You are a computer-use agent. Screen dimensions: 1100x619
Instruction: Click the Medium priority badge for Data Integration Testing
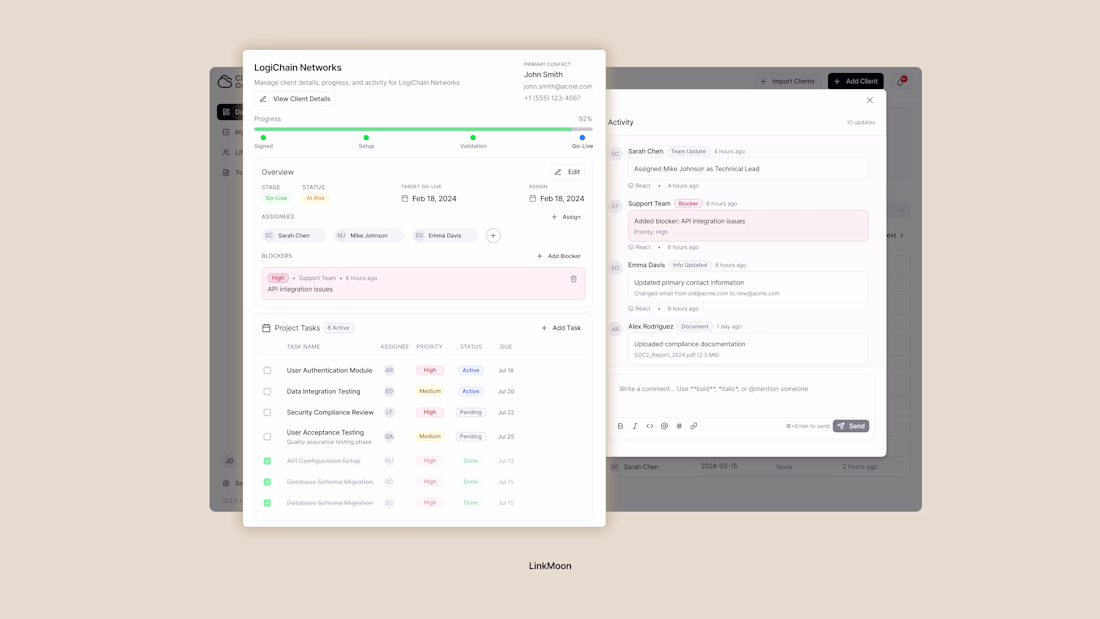click(x=430, y=392)
